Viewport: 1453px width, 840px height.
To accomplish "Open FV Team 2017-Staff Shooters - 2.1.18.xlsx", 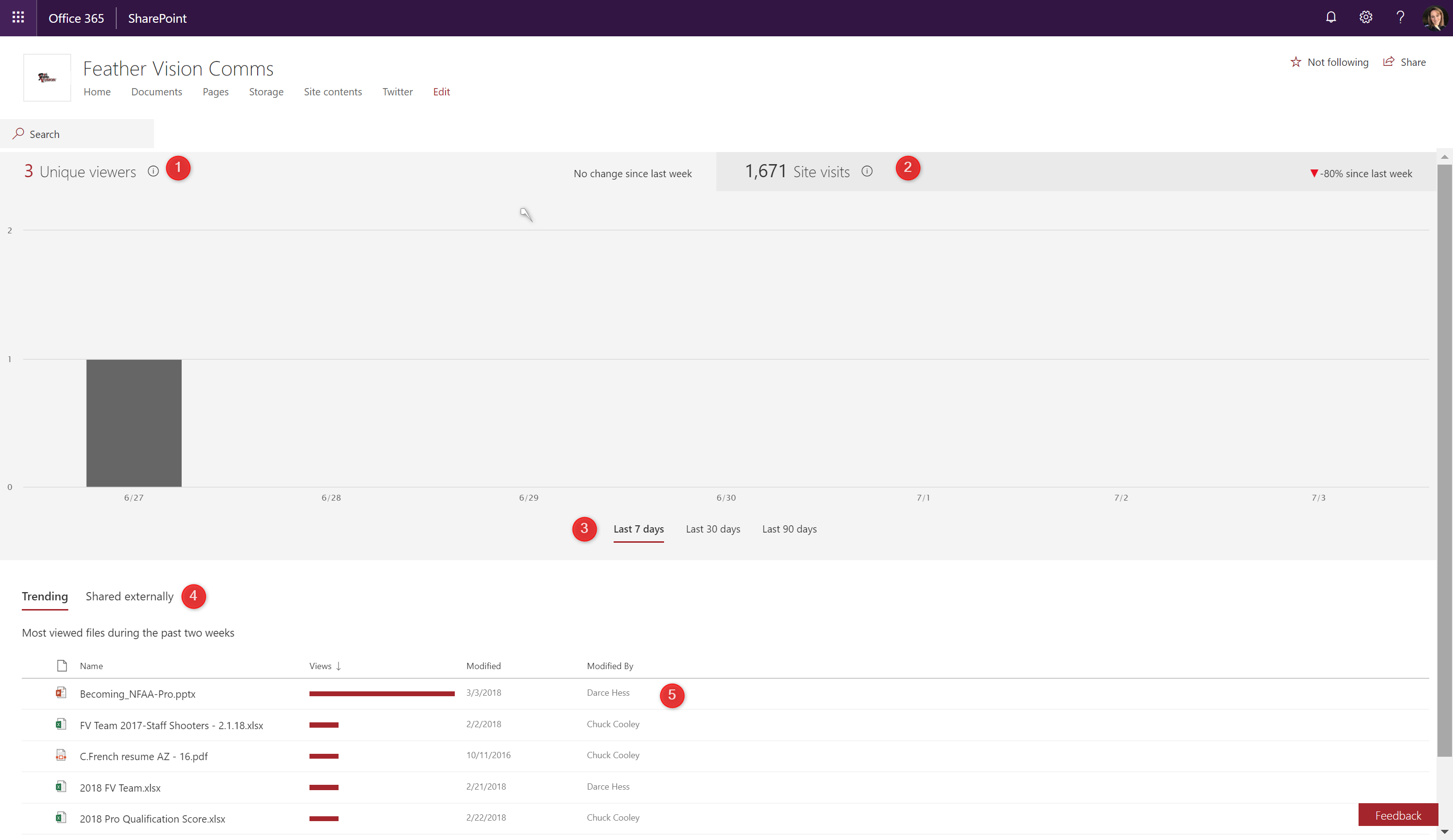I will point(171,725).
